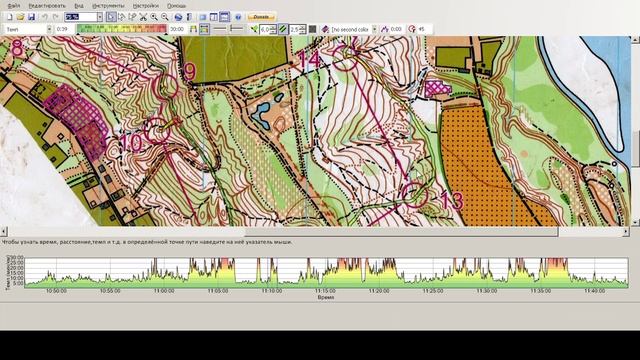
Task: Click the line slider control
Action: pyautogui.click(x=236, y=29)
